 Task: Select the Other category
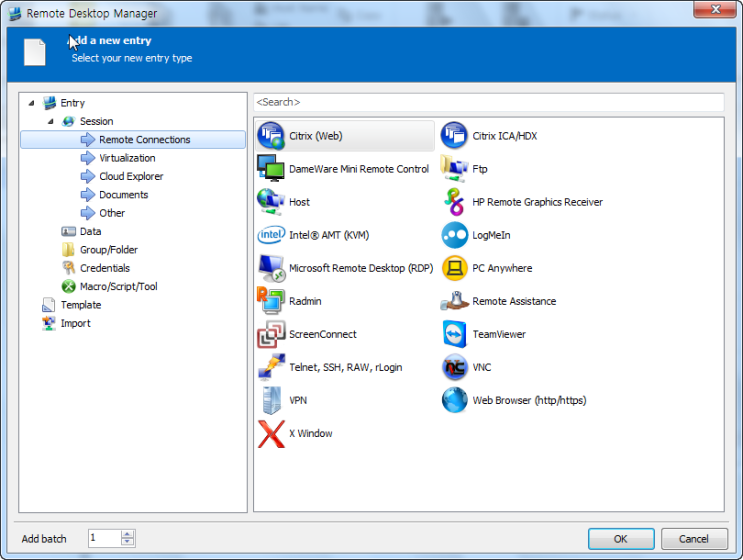point(112,213)
